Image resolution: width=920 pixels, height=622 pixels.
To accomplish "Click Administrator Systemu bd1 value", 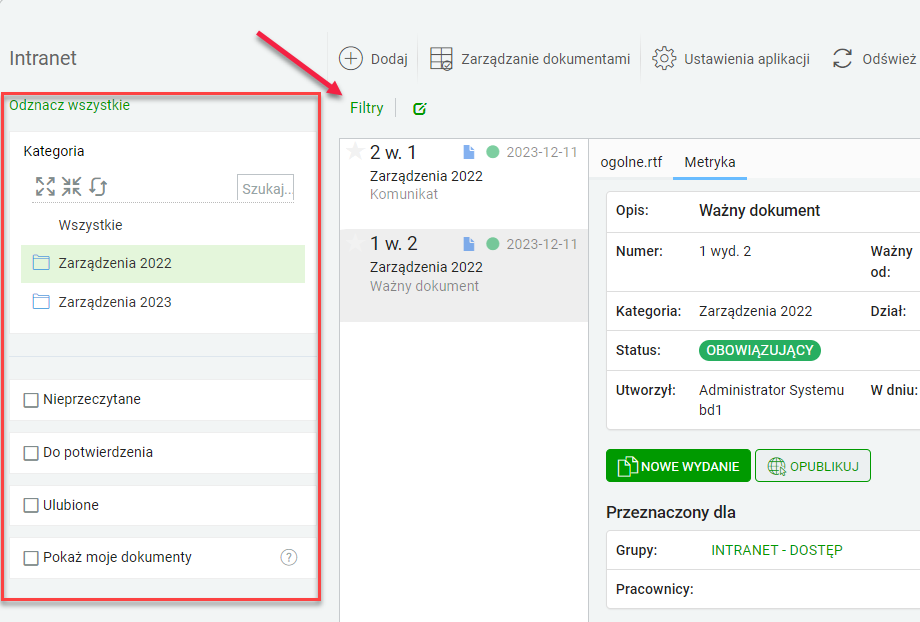I will (772, 400).
